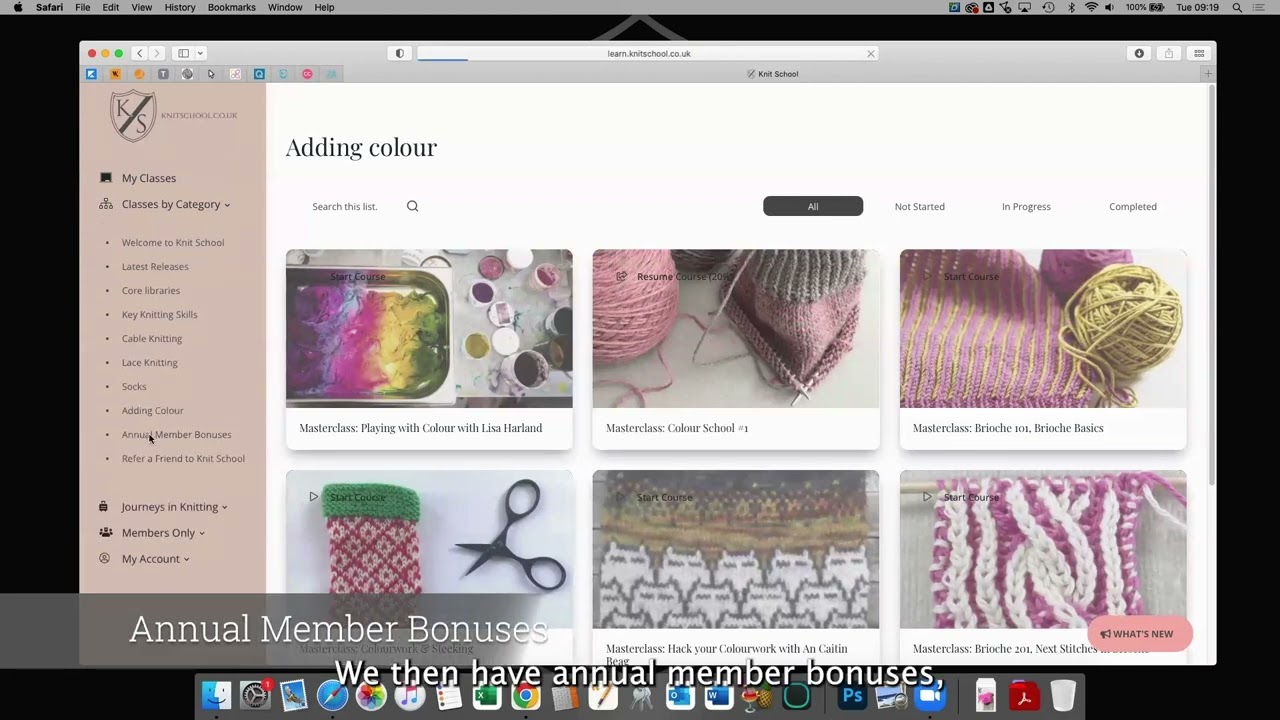Open the Adding Colour category
The height and width of the screenshot is (720, 1280).
point(152,411)
